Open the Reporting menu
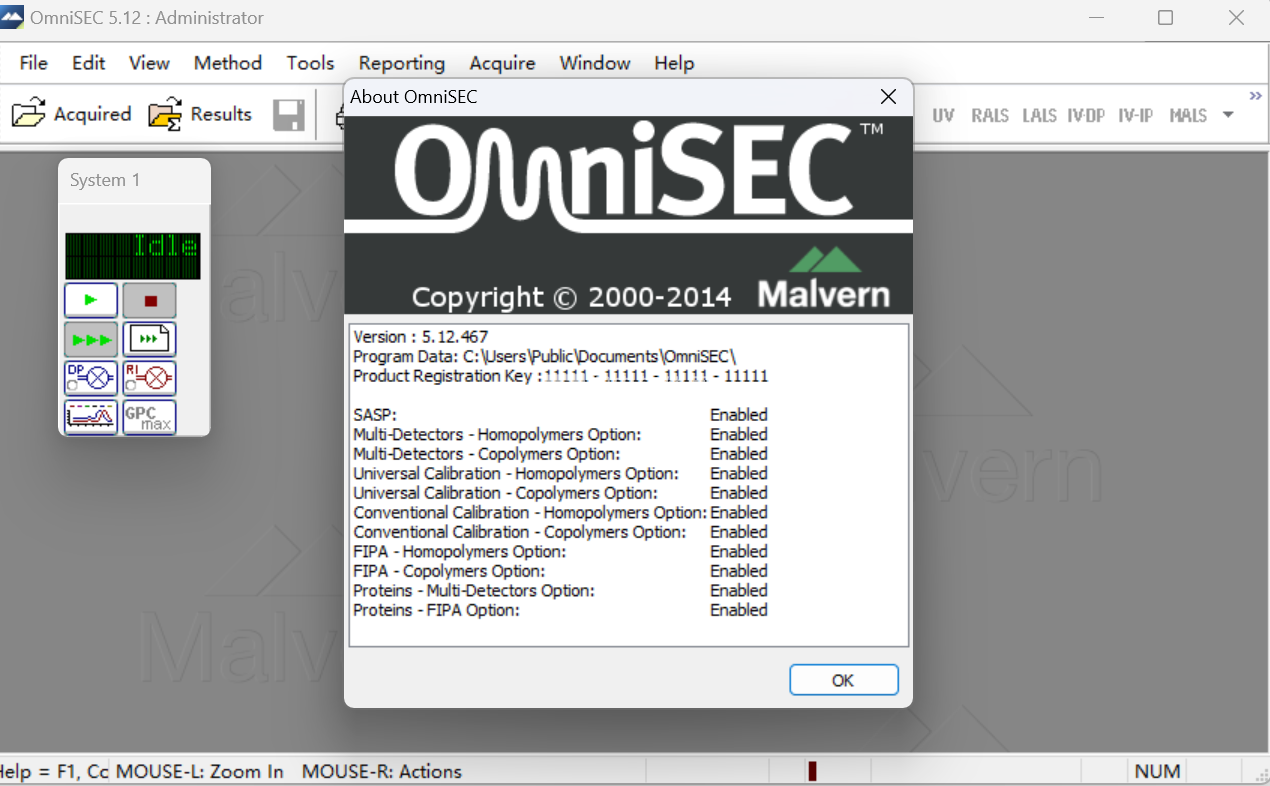The height and width of the screenshot is (786, 1270). (402, 63)
